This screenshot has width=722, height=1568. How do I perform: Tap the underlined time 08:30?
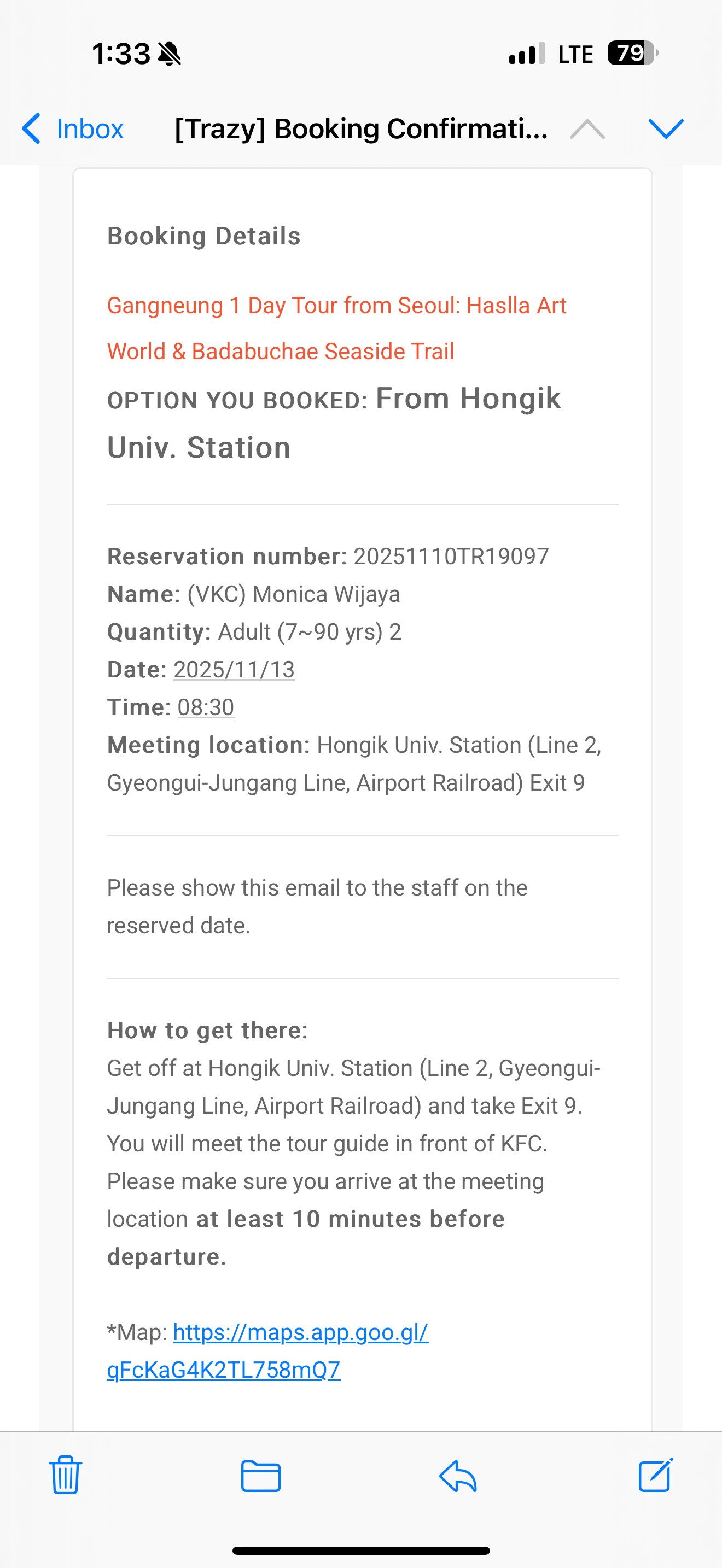coord(206,707)
